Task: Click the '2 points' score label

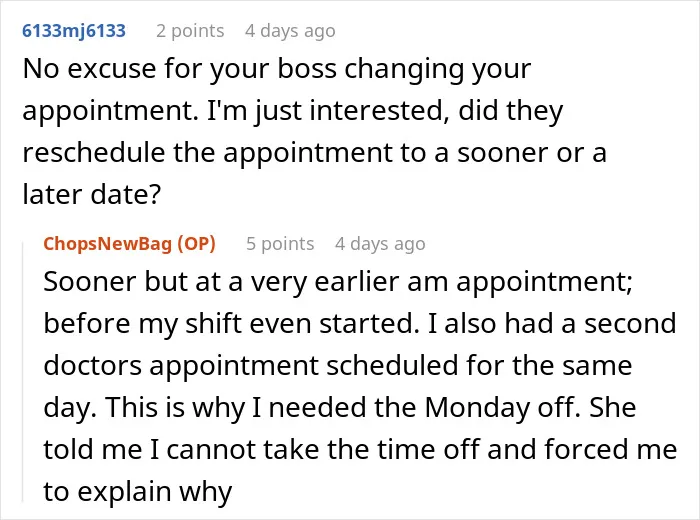Action: pos(190,31)
